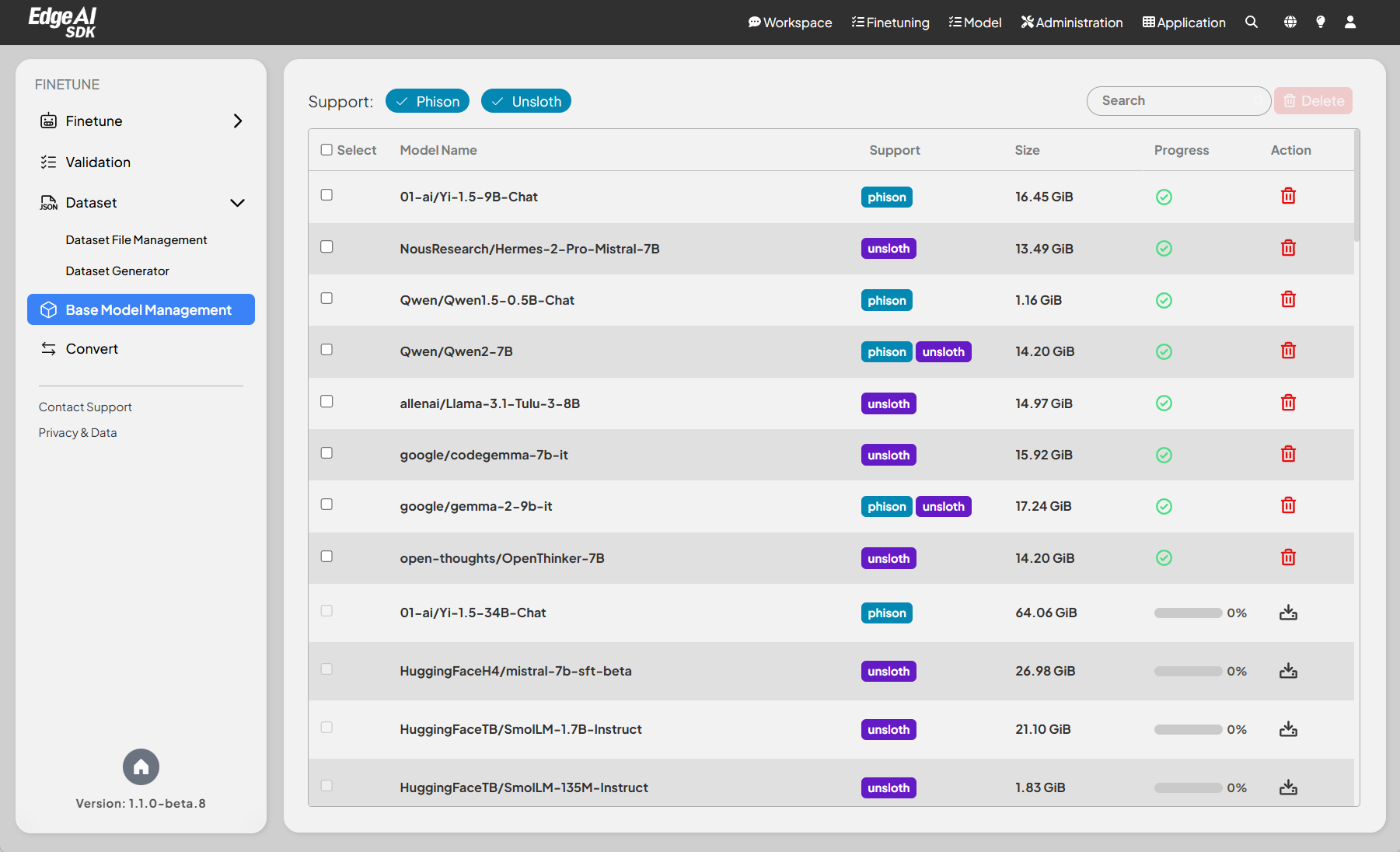Image resolution: width=1400 pixels, height=852 pixels.
Task: Download the 01-ai/Yi-1.5-34B-Chat model
Action: tap(1288, 613)
